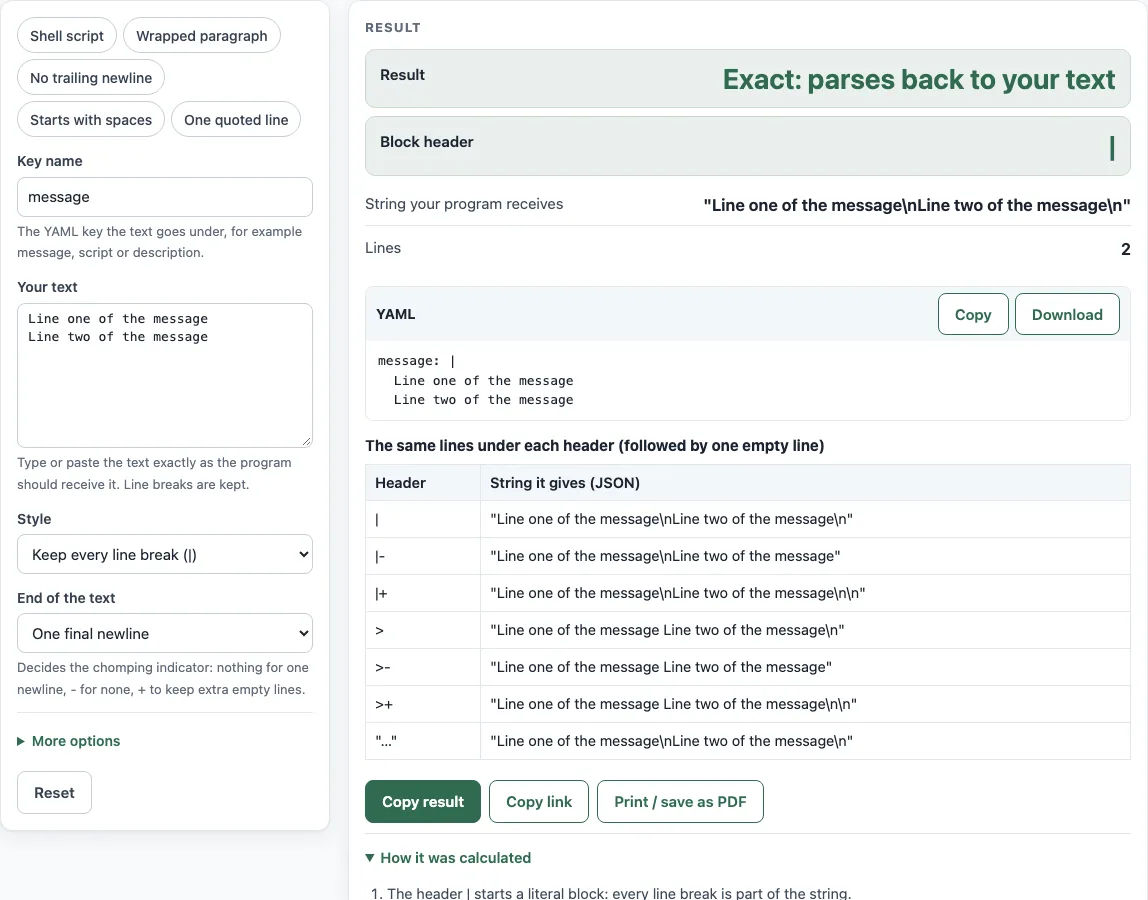1148x900 pixels.
Task: Expand More options
Action: click(69, 741)
